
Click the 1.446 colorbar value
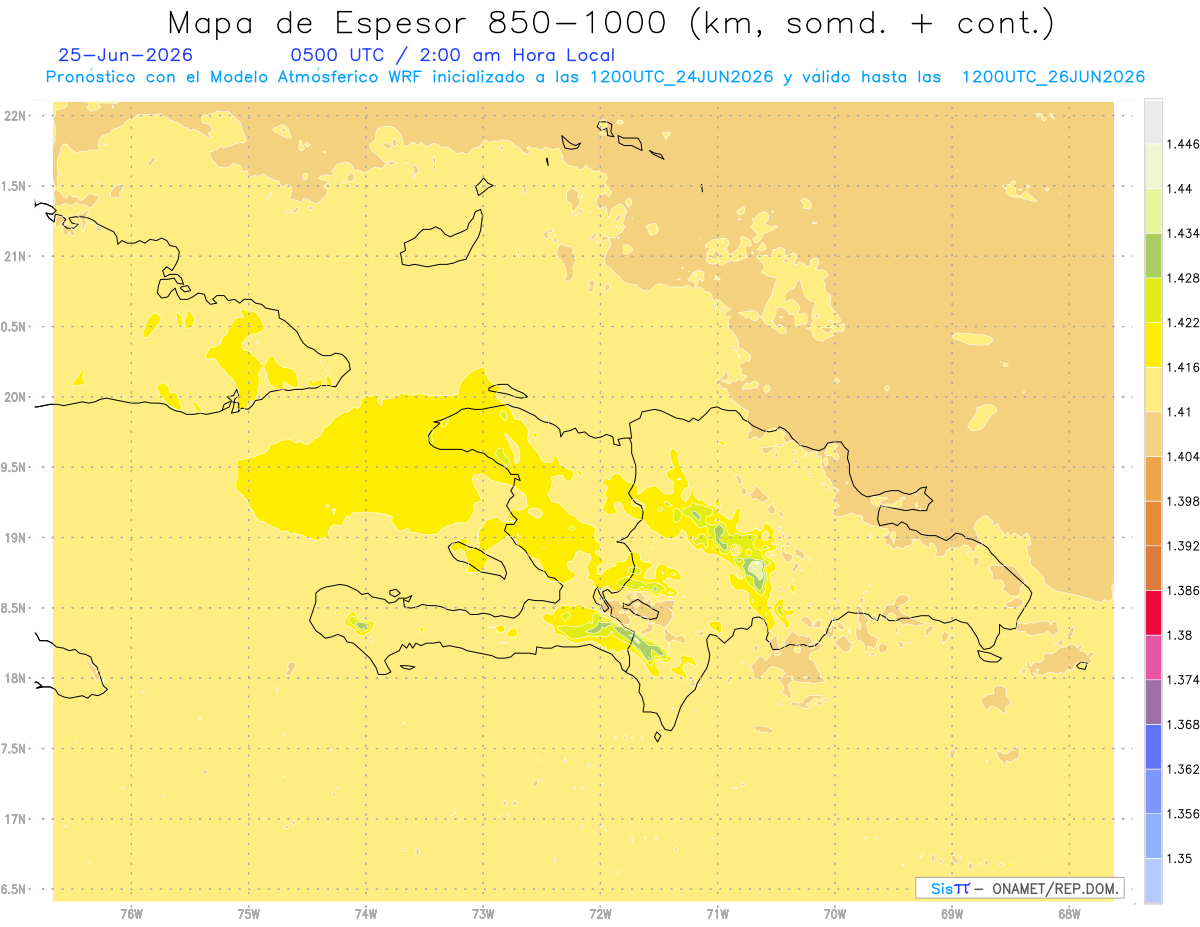coord(1183,144)
